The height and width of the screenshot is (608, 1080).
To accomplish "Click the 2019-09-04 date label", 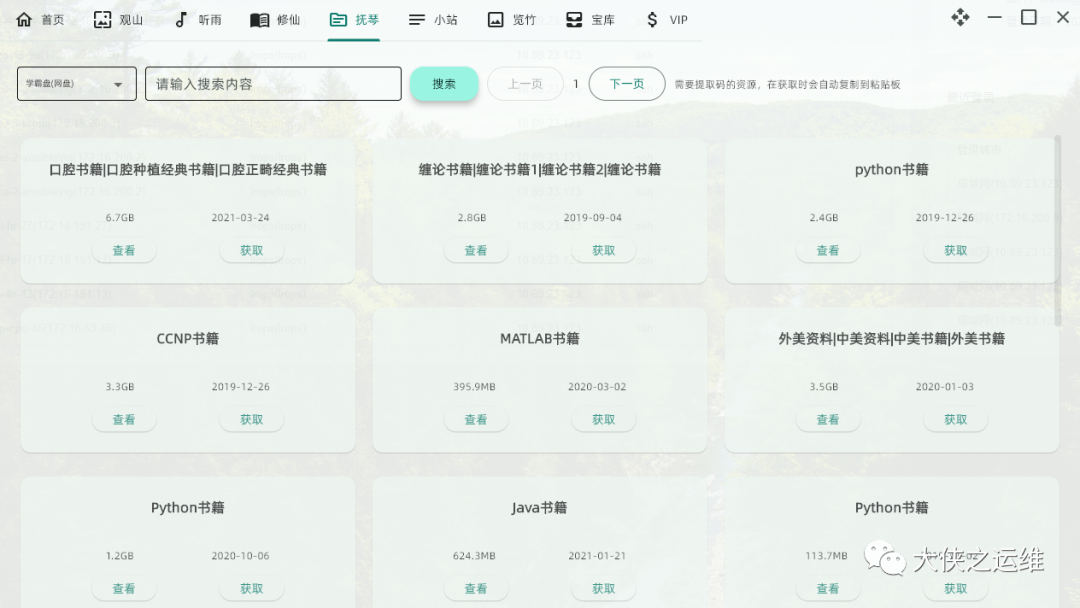I will coord(593,218).
